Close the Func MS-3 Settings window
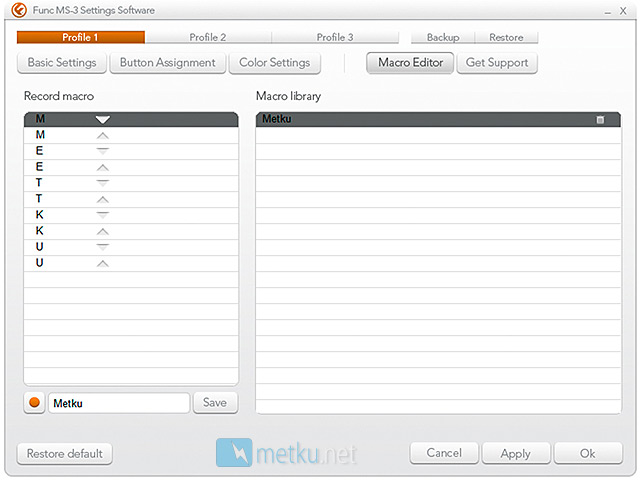The height and width of the screenshot is (480, 640). pos(623,11)
